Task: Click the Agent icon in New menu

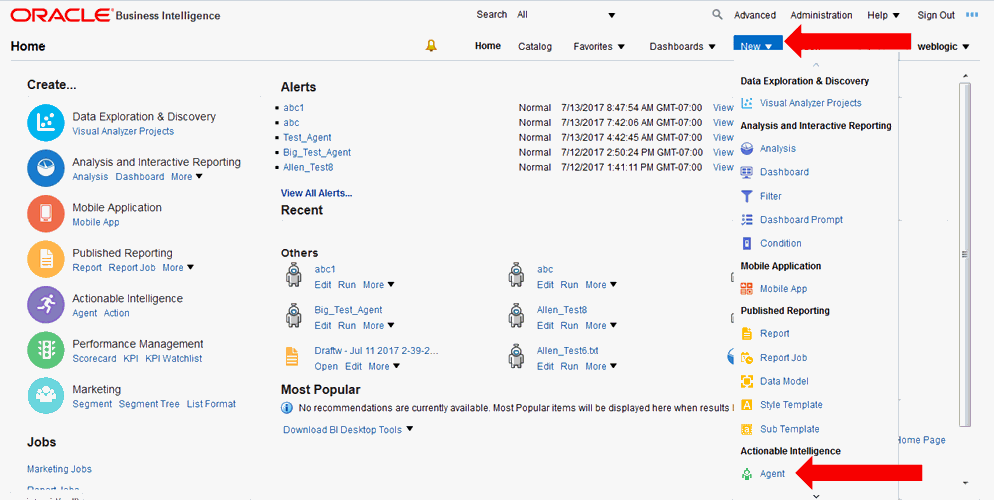Action: [747, 474]
